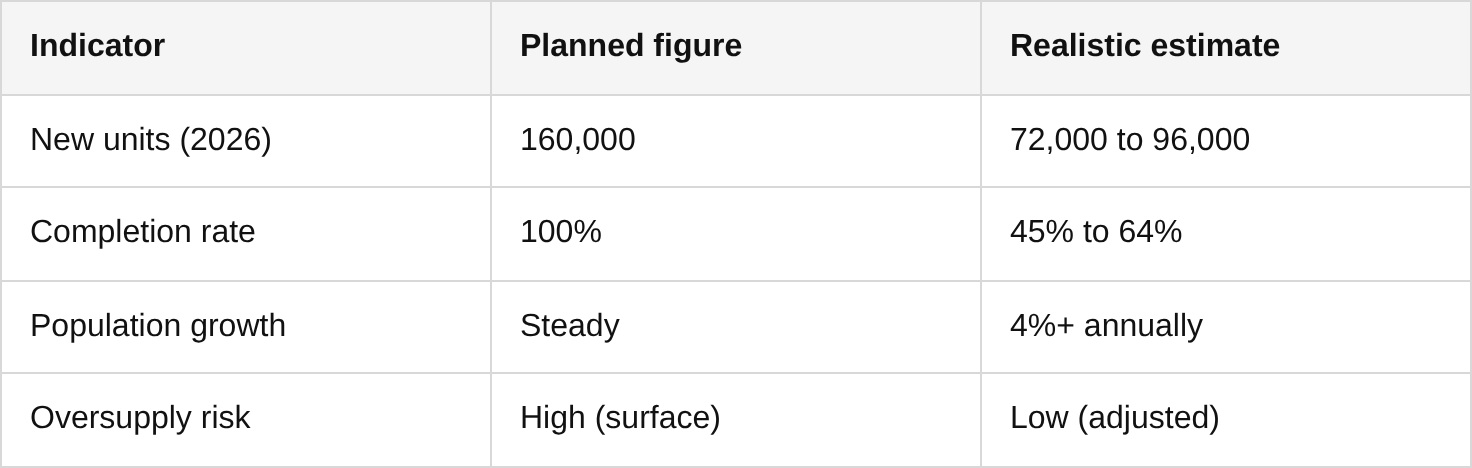Click the Realistic estimate column header
The image size is (1472, 468).
[x=1144, y=46]
